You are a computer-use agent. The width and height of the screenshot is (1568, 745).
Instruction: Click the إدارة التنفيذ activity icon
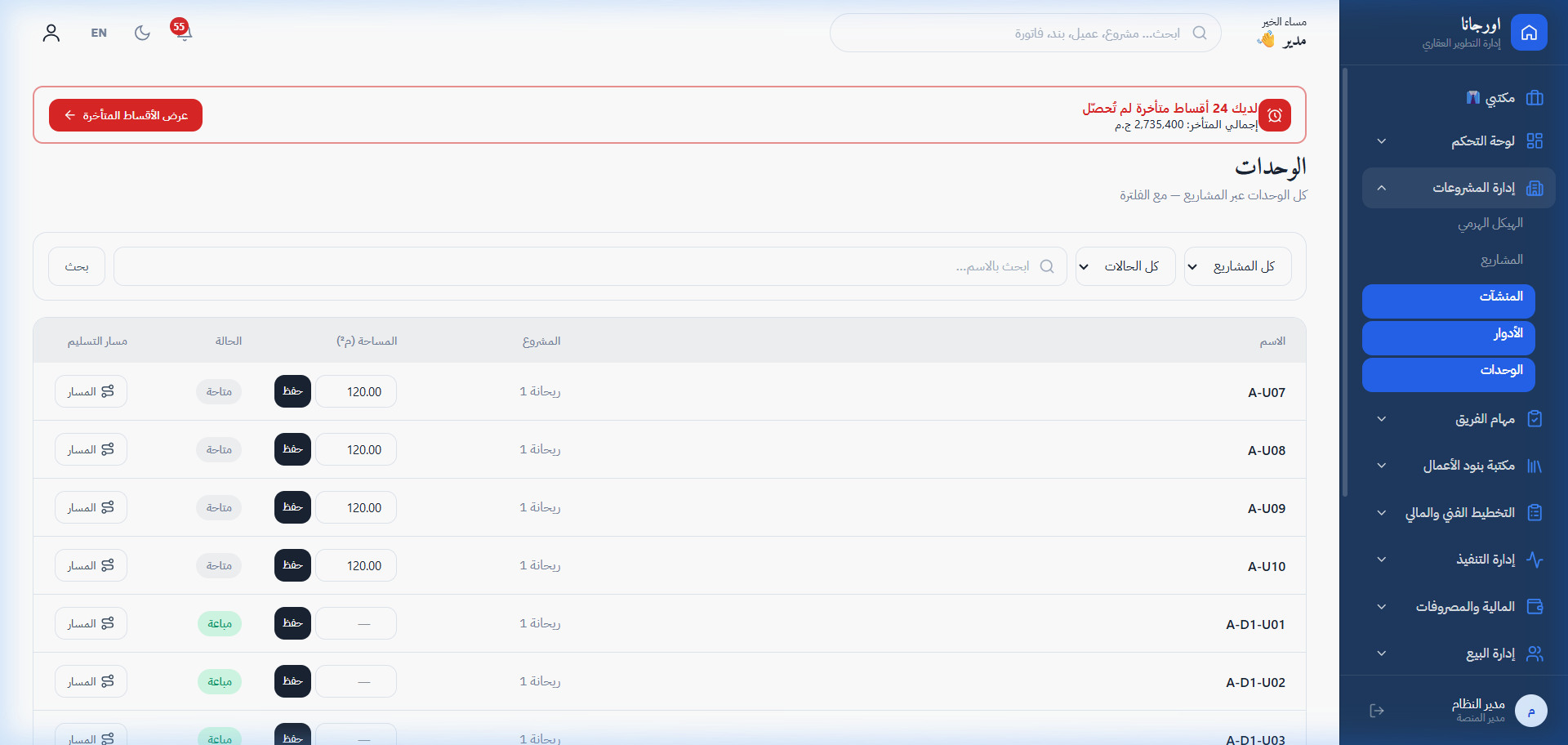tap(1535, 560)
